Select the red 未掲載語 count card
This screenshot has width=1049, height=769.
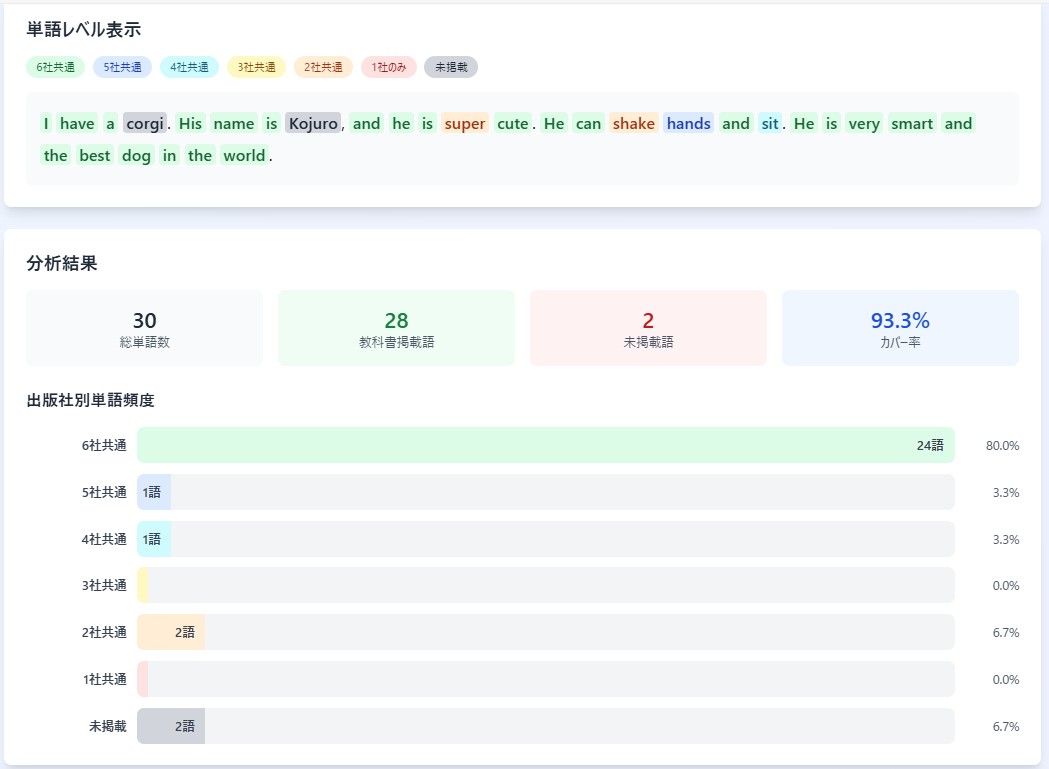click(648, 328)
